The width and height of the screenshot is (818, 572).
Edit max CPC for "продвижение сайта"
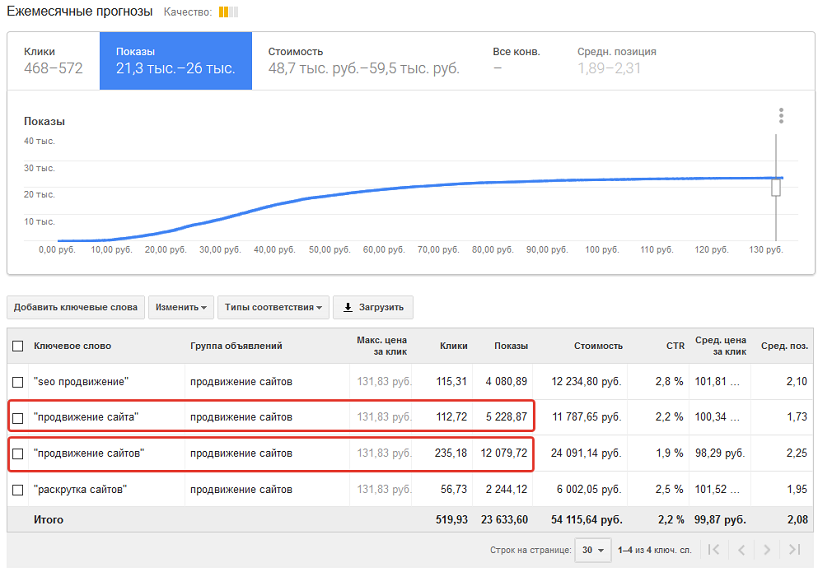point(384,417)
